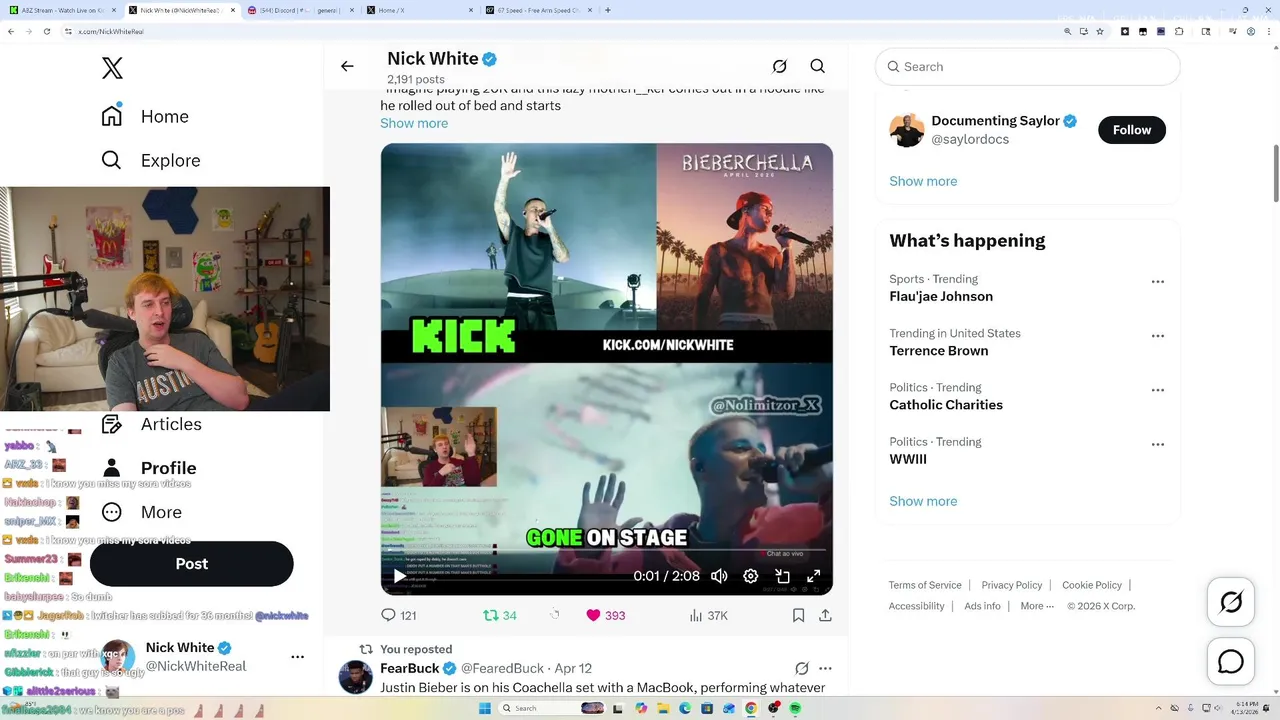
Task: Share the video post
Action: click(x=825, y=616)
